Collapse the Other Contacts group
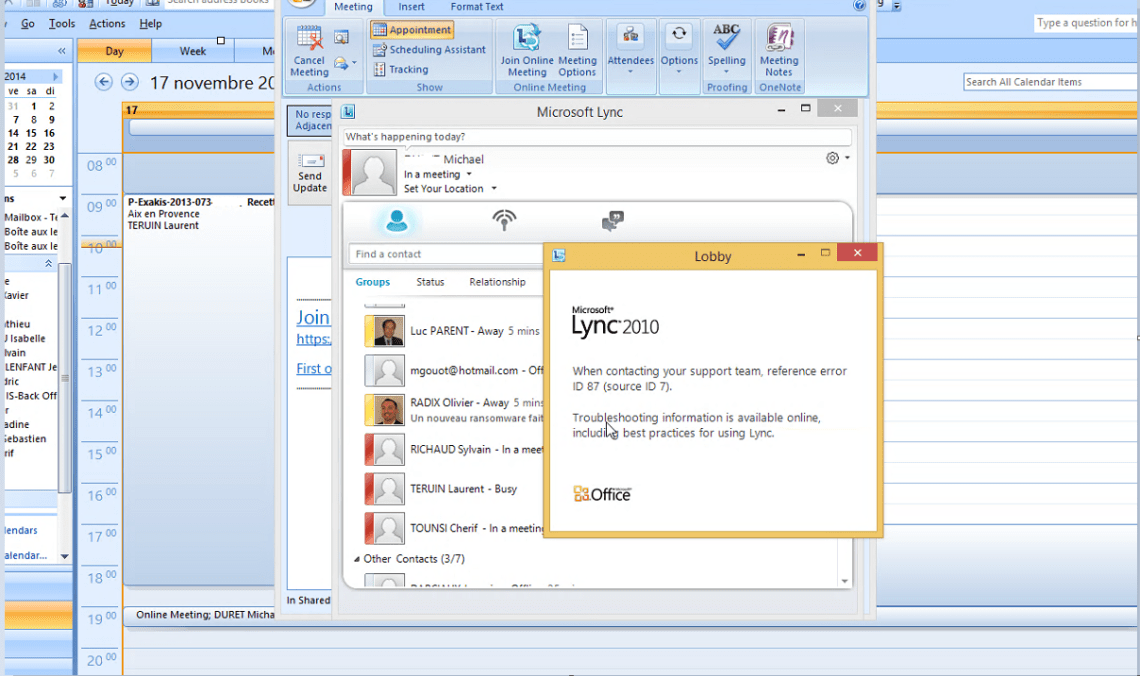 pyautogui.click(x=357, y=559)
